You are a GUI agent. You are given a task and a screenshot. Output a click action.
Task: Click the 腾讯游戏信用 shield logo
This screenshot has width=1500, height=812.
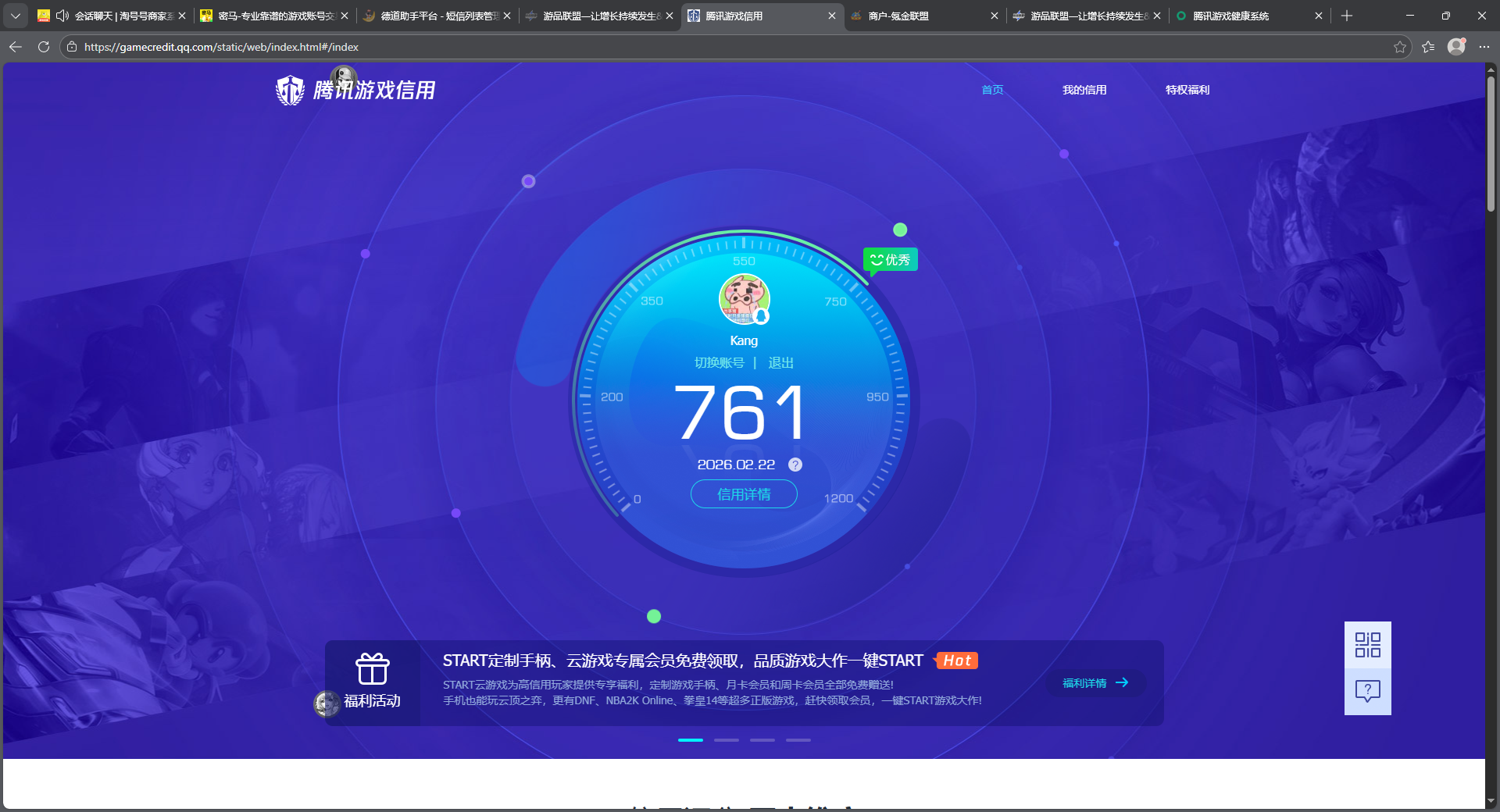pyautogui.click(x=290, y=89)
